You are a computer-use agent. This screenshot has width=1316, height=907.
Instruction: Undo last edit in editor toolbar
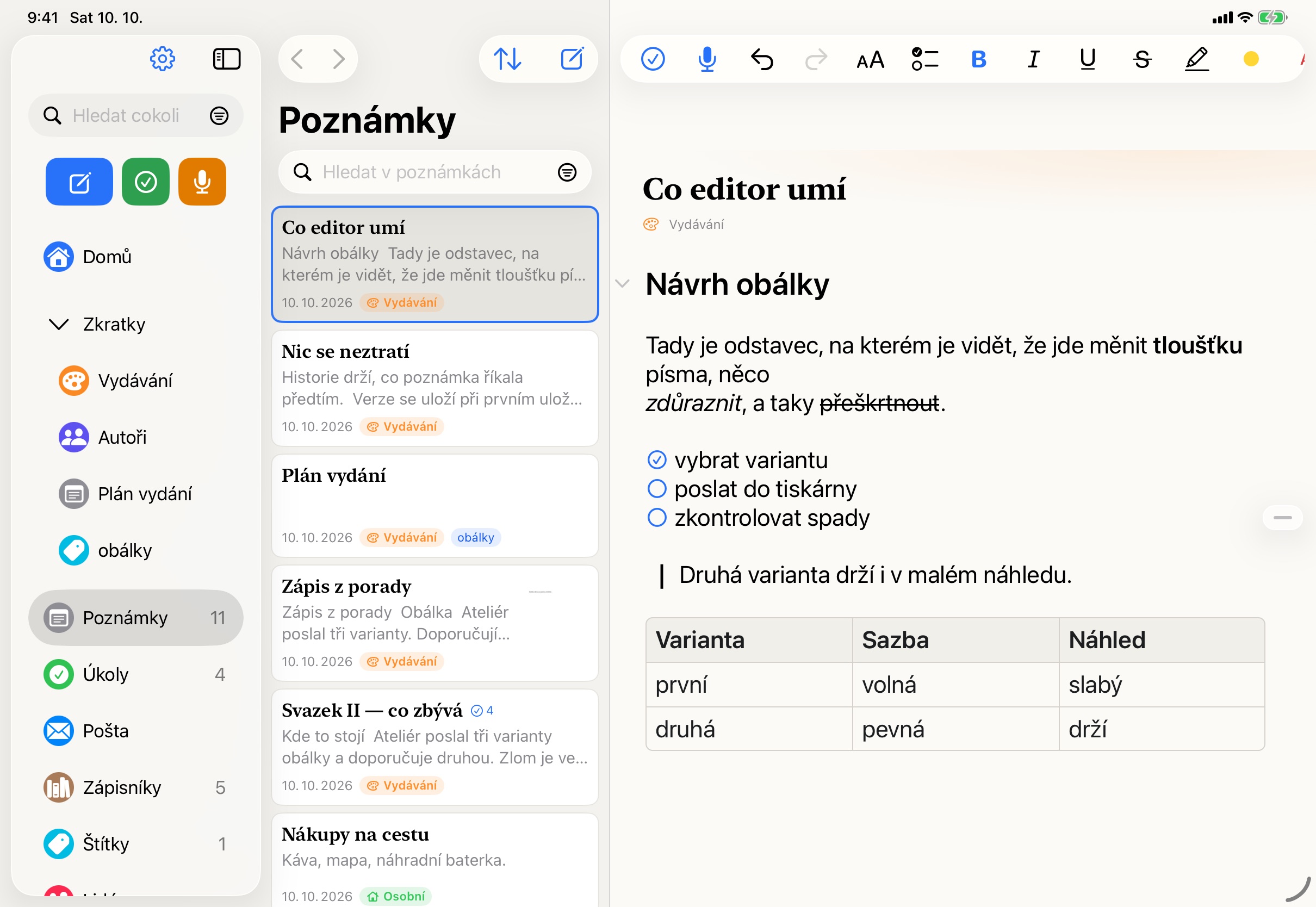[761, 59]
